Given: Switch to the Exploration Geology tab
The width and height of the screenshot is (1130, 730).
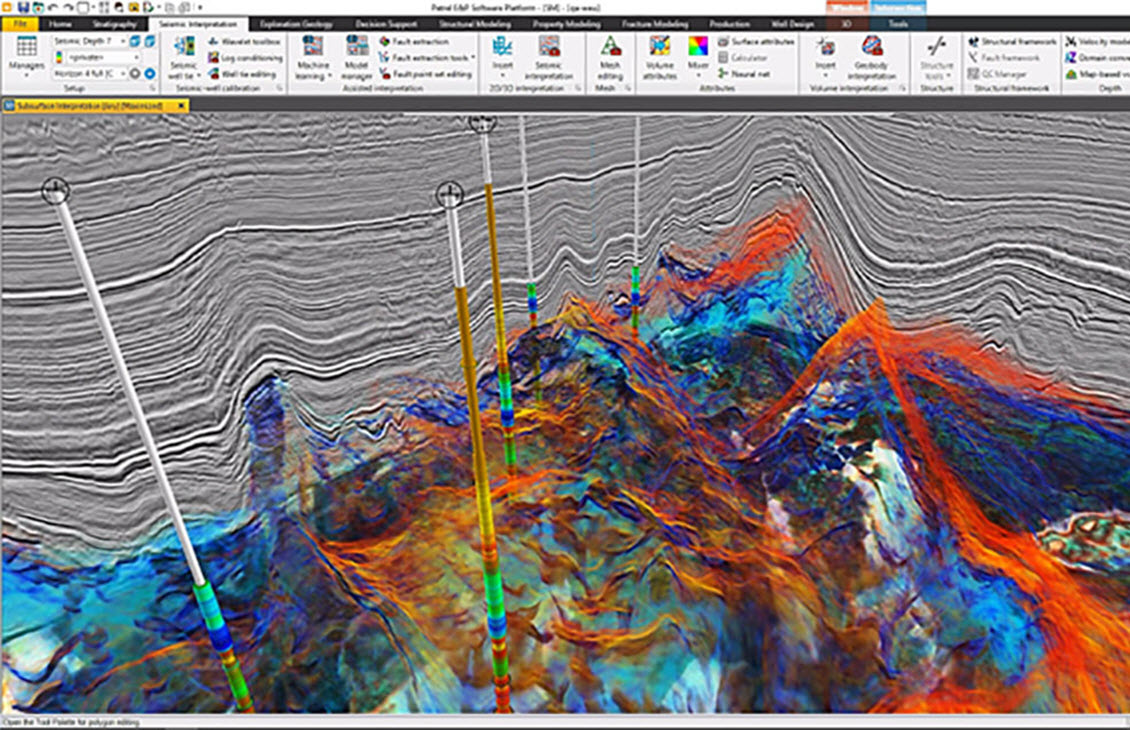Looking at the screenshot, I should pos(296,24).
